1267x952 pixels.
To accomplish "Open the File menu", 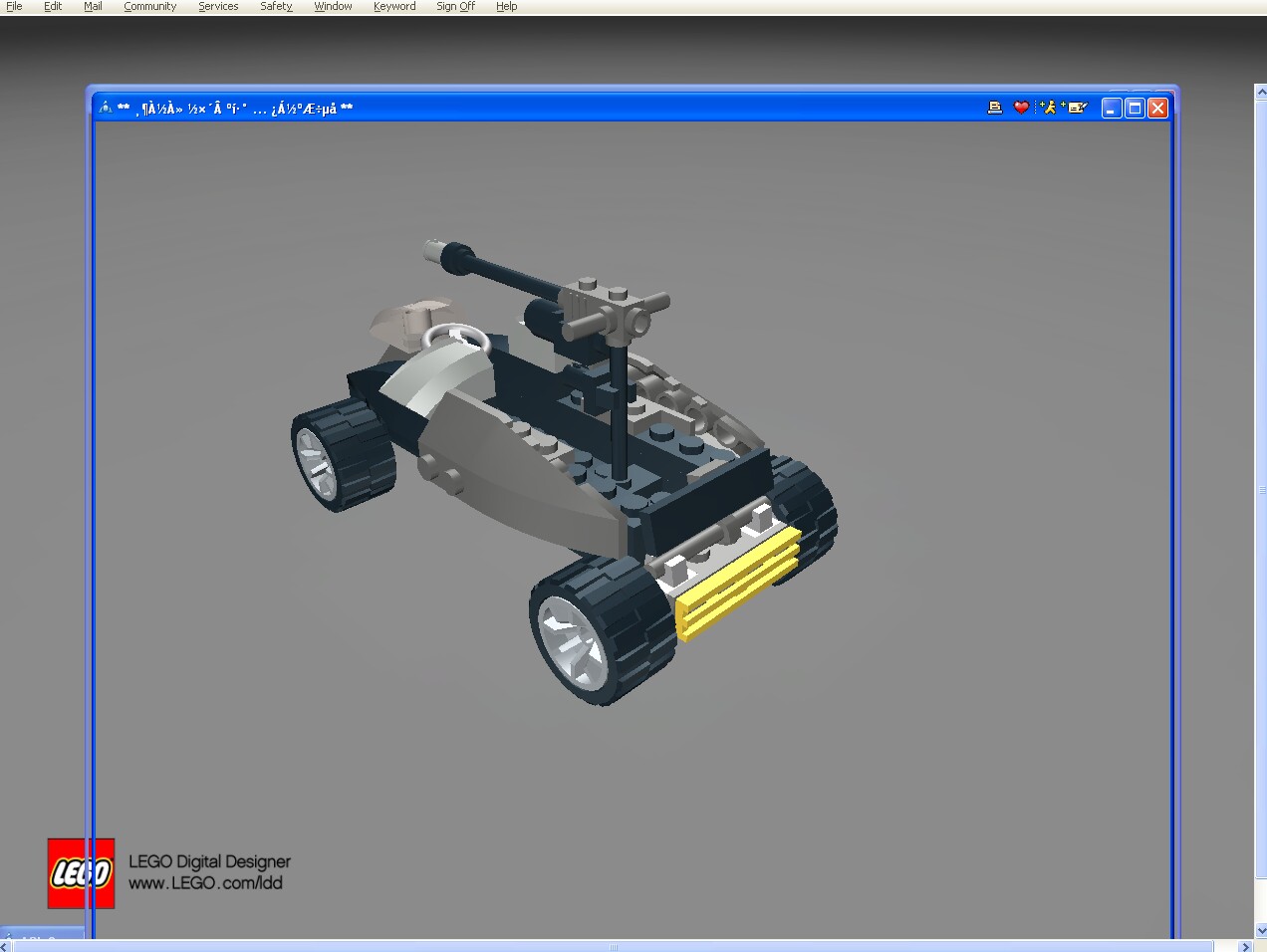I will click(14, 6).
